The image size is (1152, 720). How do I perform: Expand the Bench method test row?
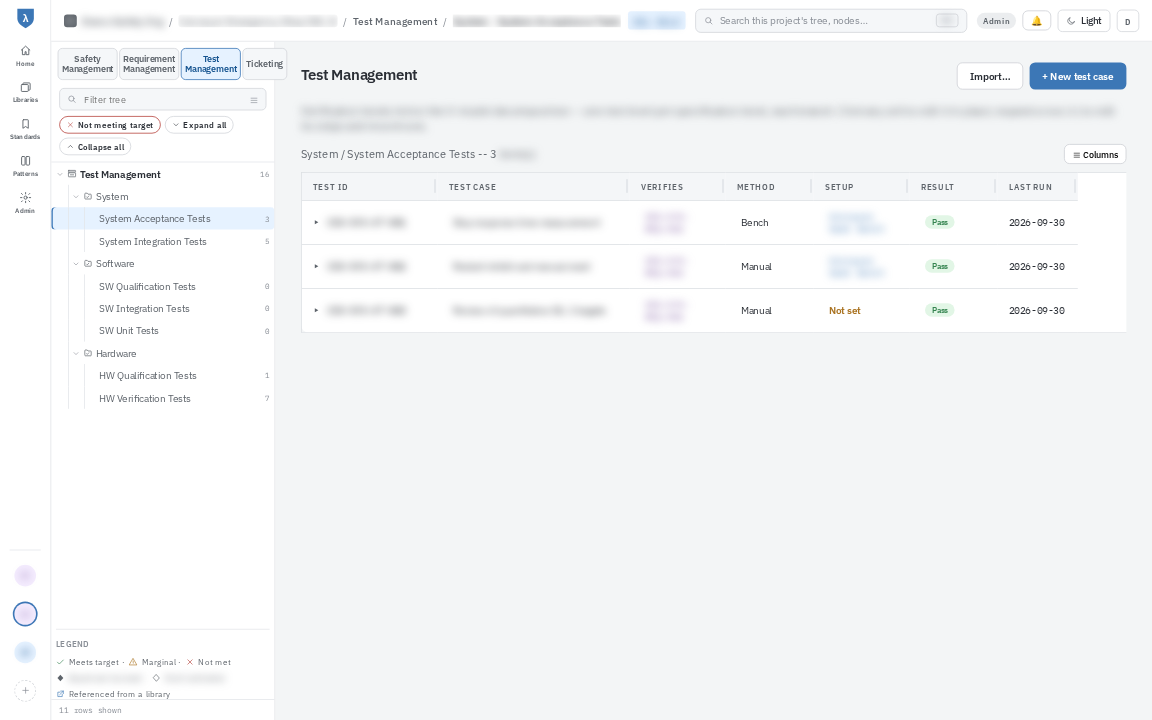(x=317, y=223)
